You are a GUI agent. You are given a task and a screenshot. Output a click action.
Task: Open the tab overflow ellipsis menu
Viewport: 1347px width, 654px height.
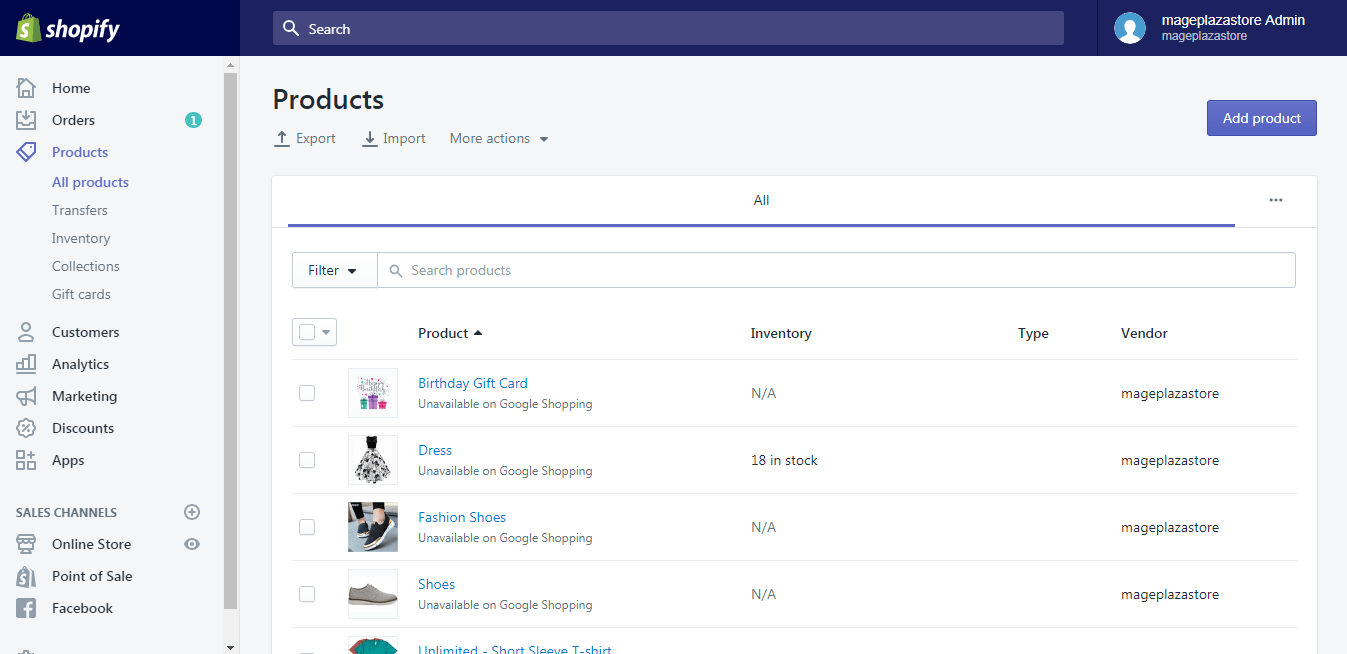pos(1275,199)
